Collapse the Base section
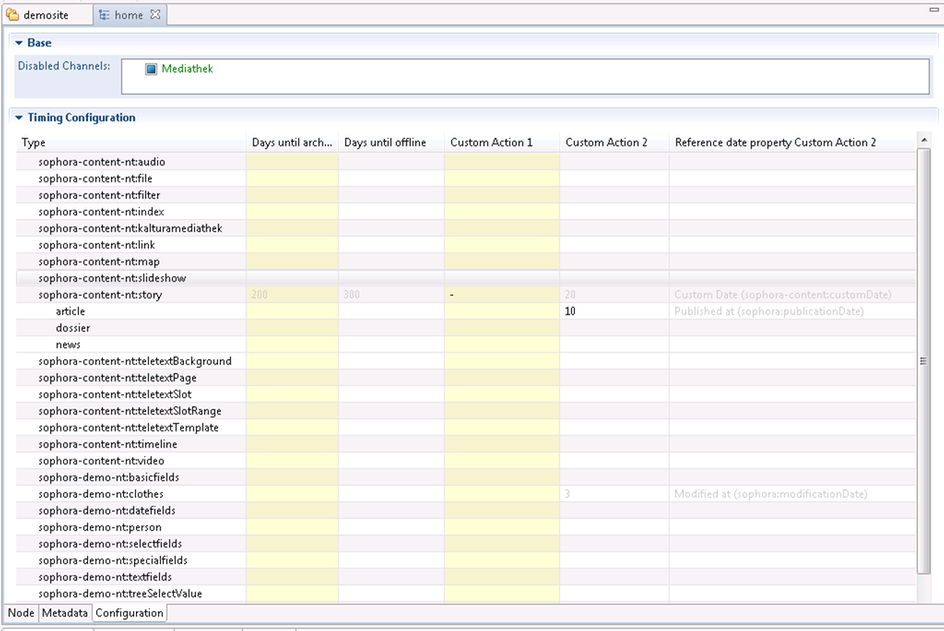This screenshot has width=944, height=631. [x=19, y=43]
